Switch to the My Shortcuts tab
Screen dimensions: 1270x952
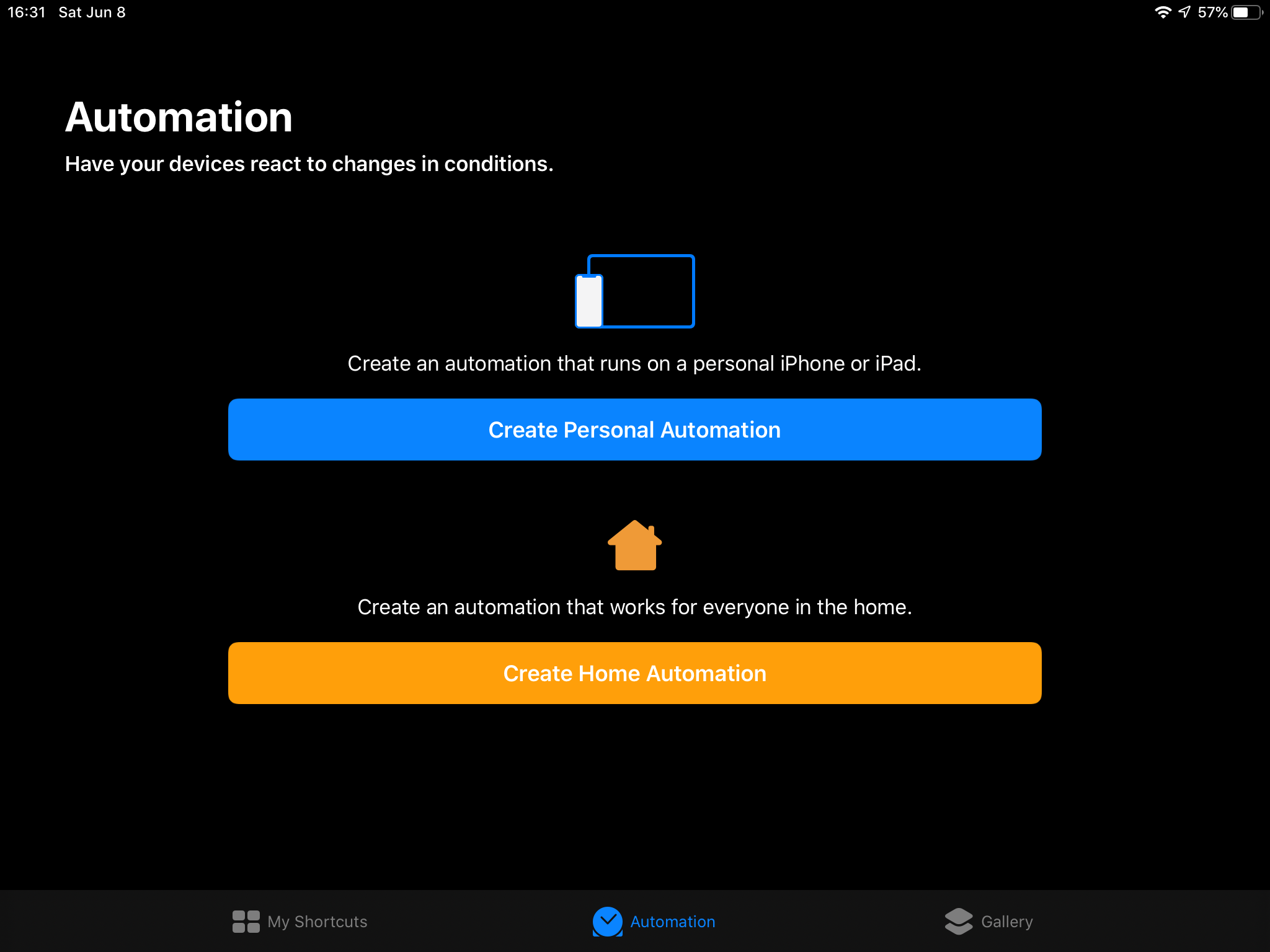[x=300, y=922]
